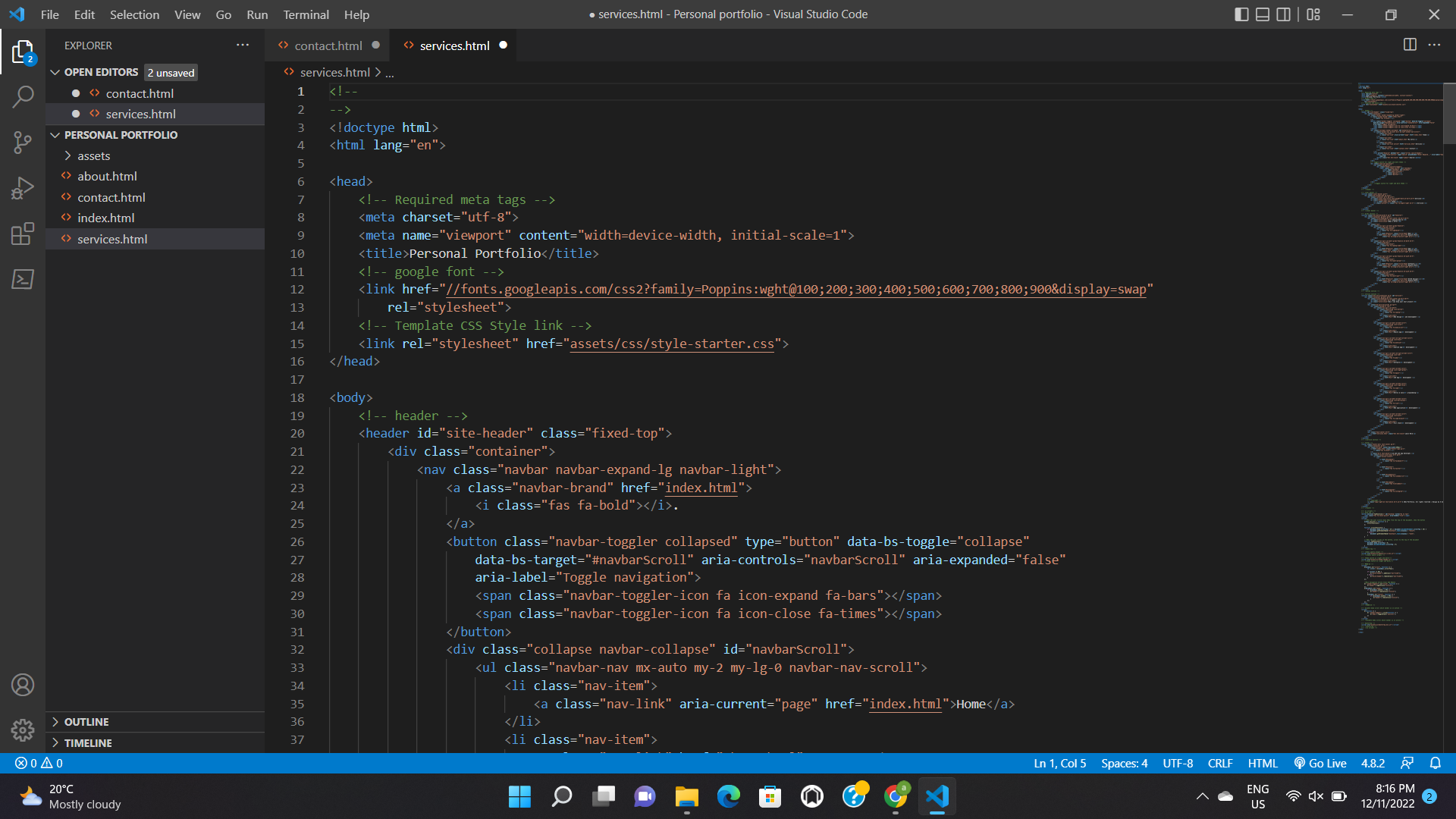Open the notifications bell in status bar

[1436, 763]
